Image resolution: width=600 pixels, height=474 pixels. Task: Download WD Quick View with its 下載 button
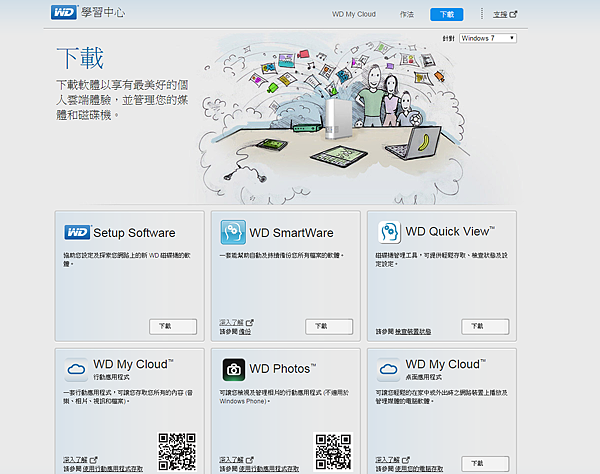tap(485, 326)
